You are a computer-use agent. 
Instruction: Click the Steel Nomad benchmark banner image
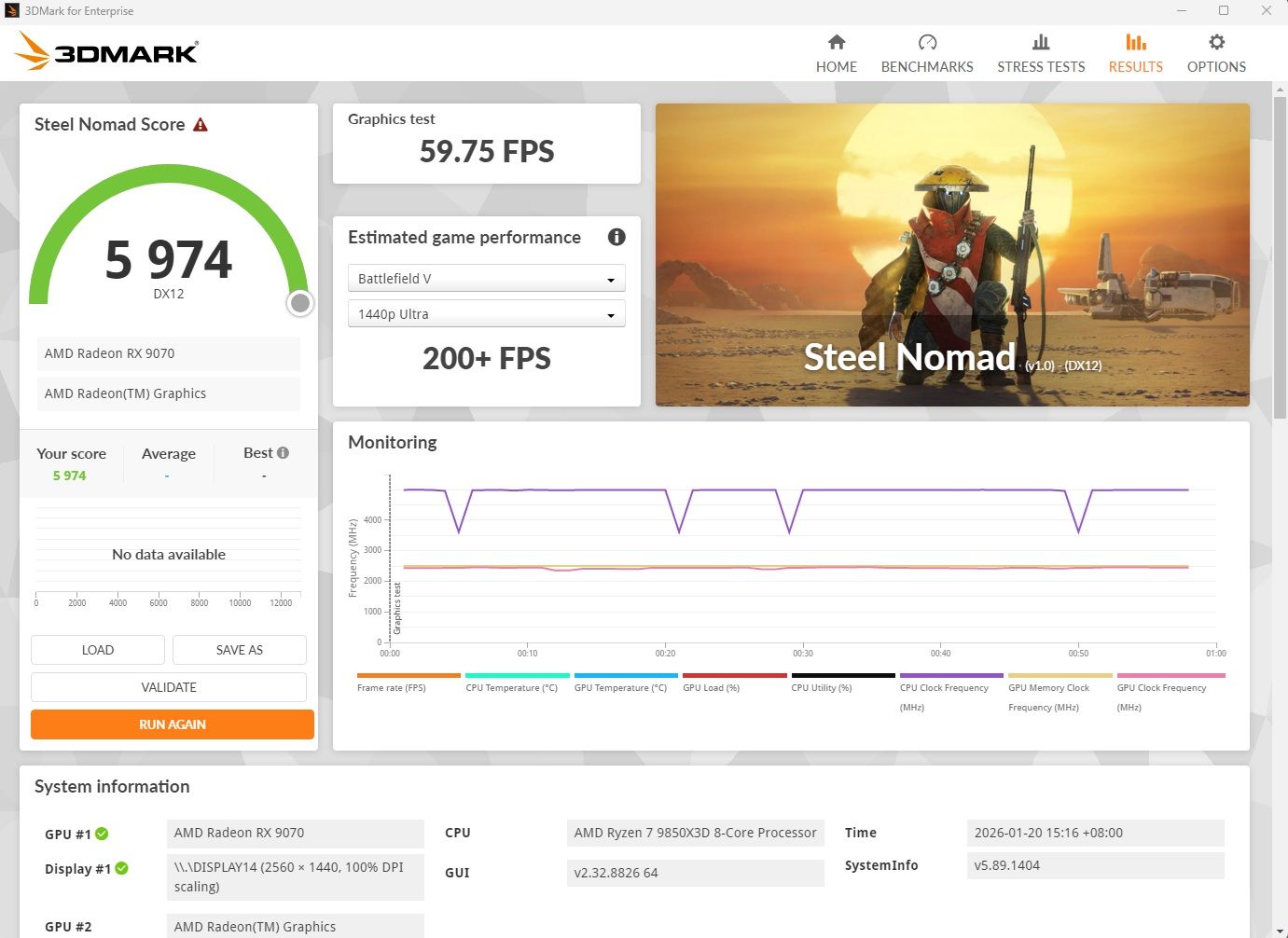(951, 255)
